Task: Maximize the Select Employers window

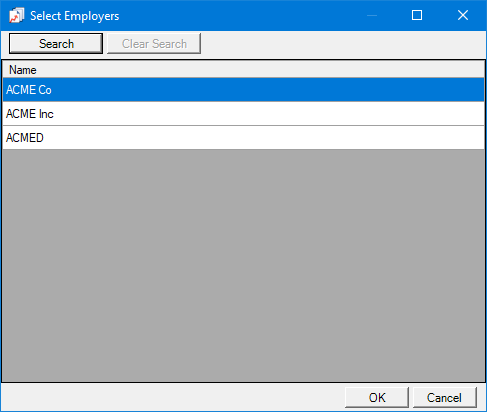Action: coord(417,15)
